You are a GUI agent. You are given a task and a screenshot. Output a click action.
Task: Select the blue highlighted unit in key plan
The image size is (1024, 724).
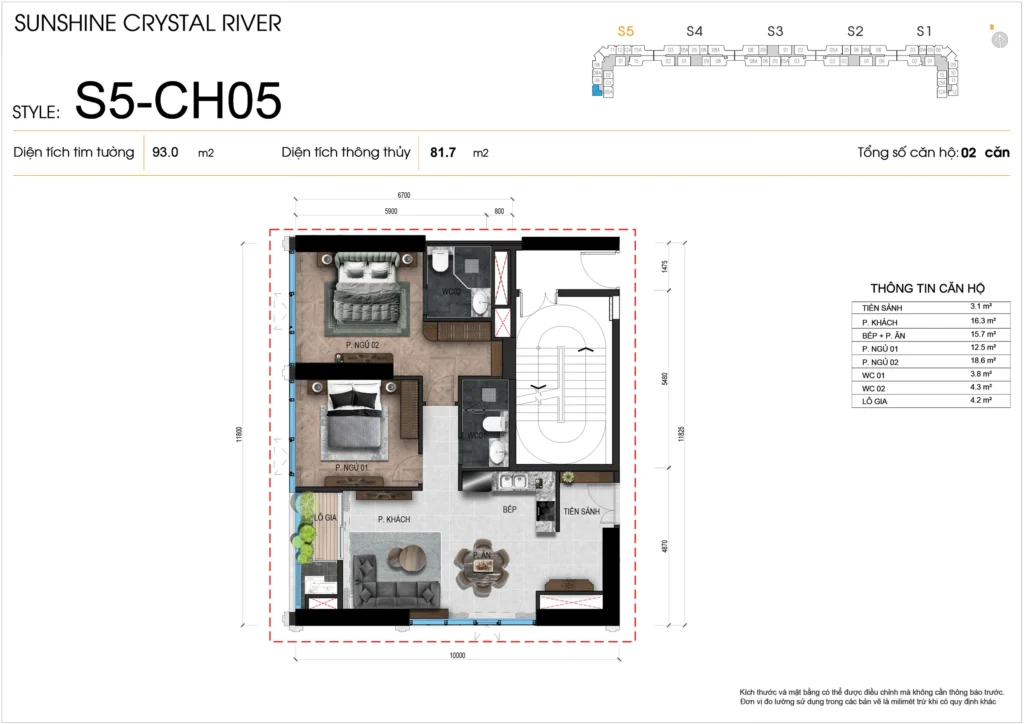597,90
